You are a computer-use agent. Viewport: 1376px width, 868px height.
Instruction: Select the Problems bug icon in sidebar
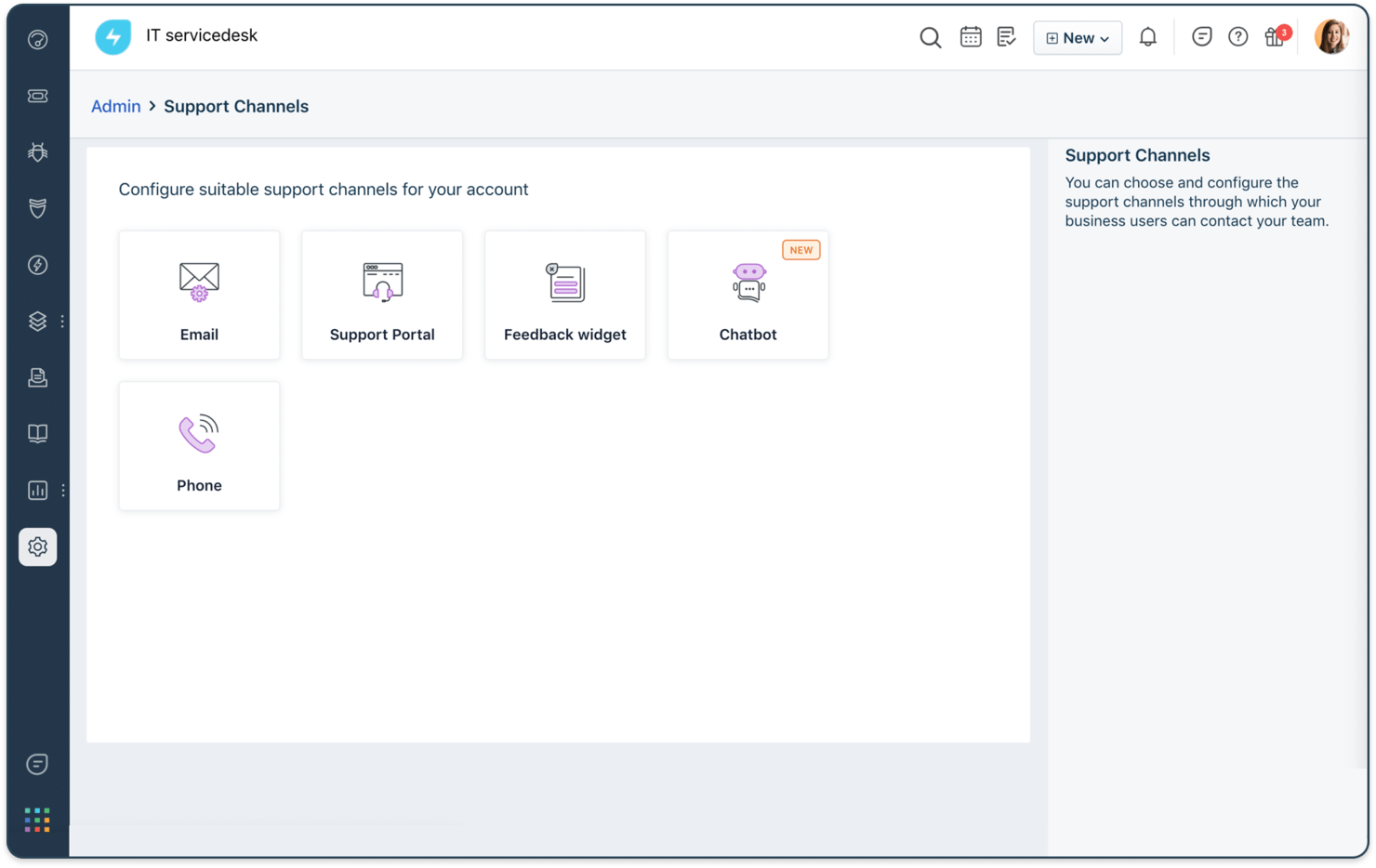[37, 151]
